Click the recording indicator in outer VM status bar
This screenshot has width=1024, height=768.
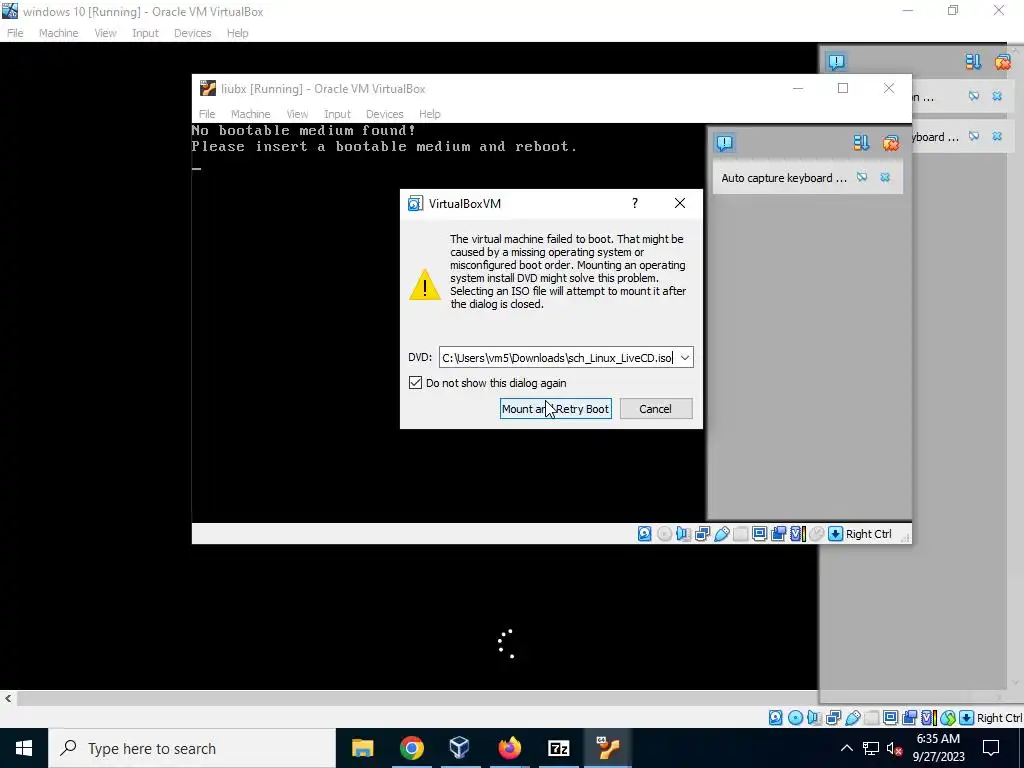(909, 718)
